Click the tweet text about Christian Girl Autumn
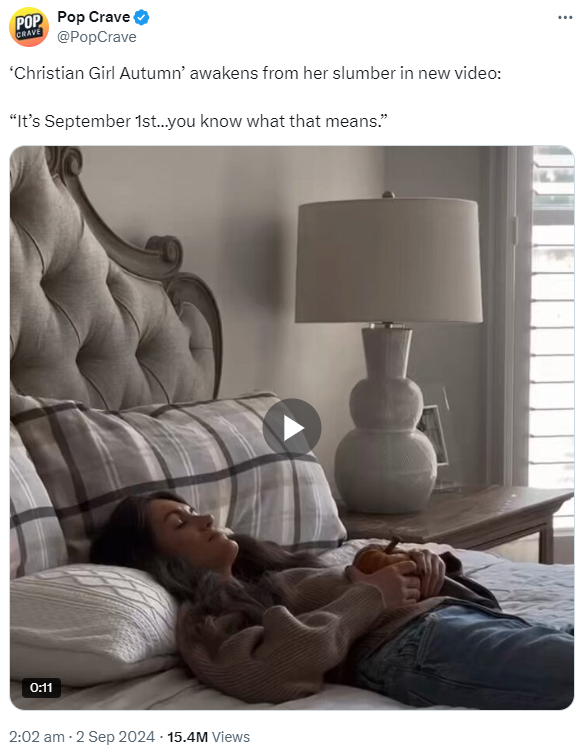This screenshot has width=583, height=755. [255, 73]
